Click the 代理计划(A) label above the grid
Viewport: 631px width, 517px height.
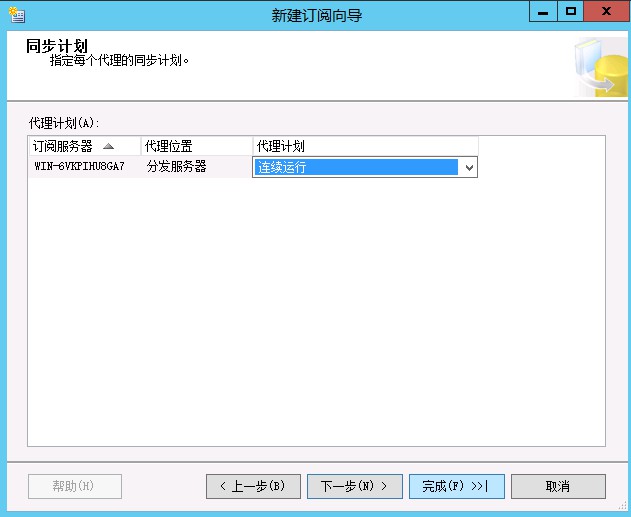[x=65, y=123]
